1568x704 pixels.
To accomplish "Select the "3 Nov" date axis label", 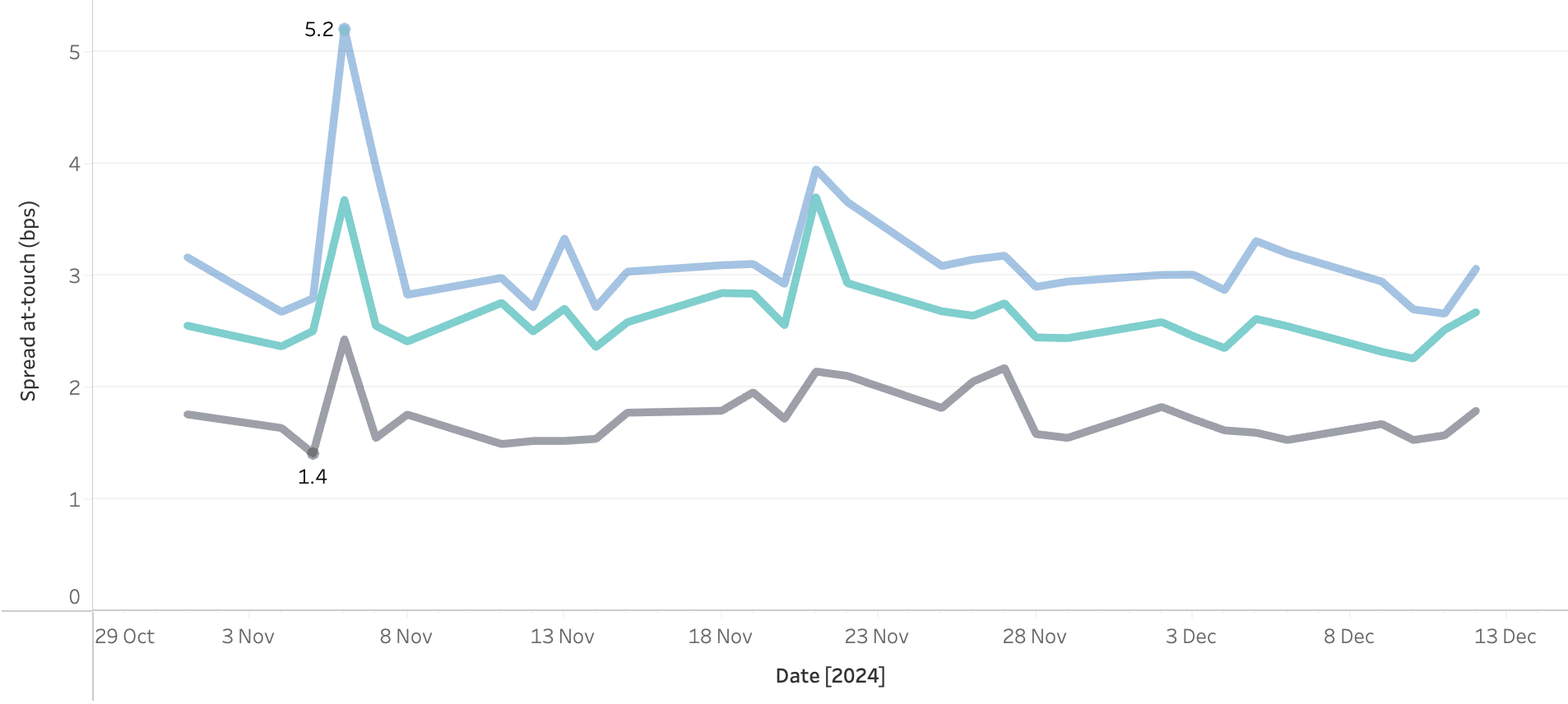I will click(248, 637).
